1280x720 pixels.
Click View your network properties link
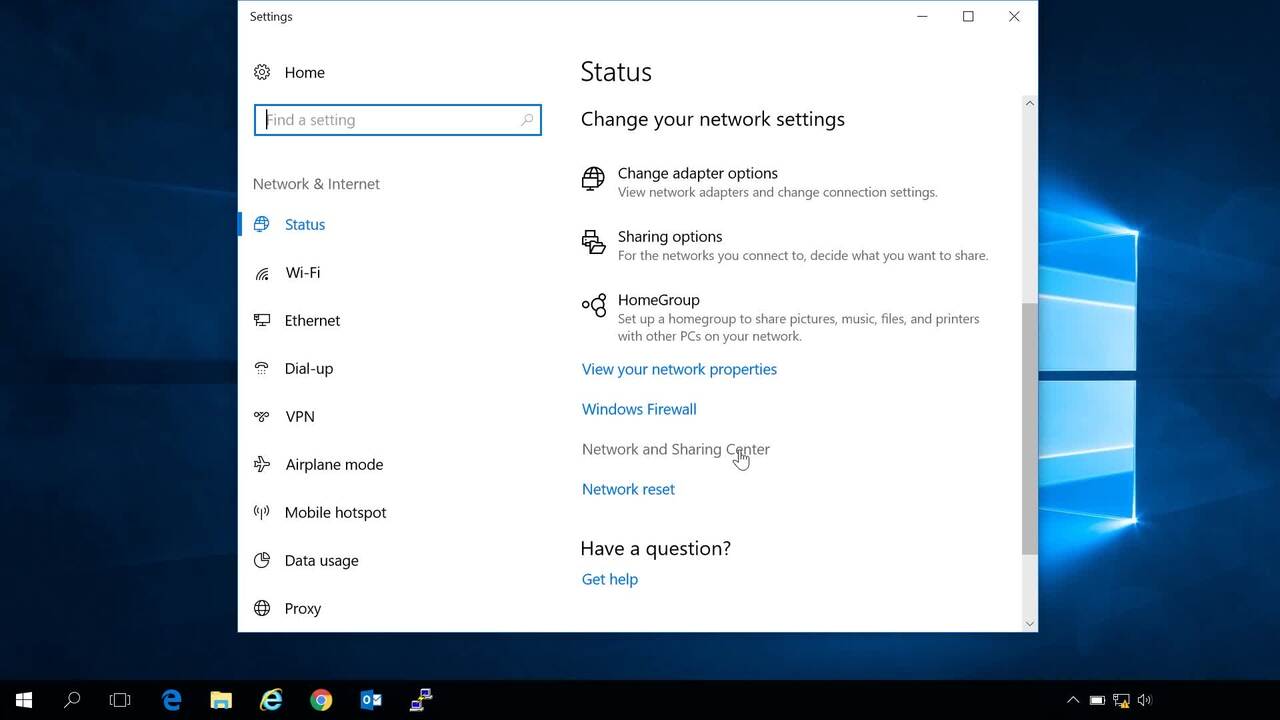point(679,370)
